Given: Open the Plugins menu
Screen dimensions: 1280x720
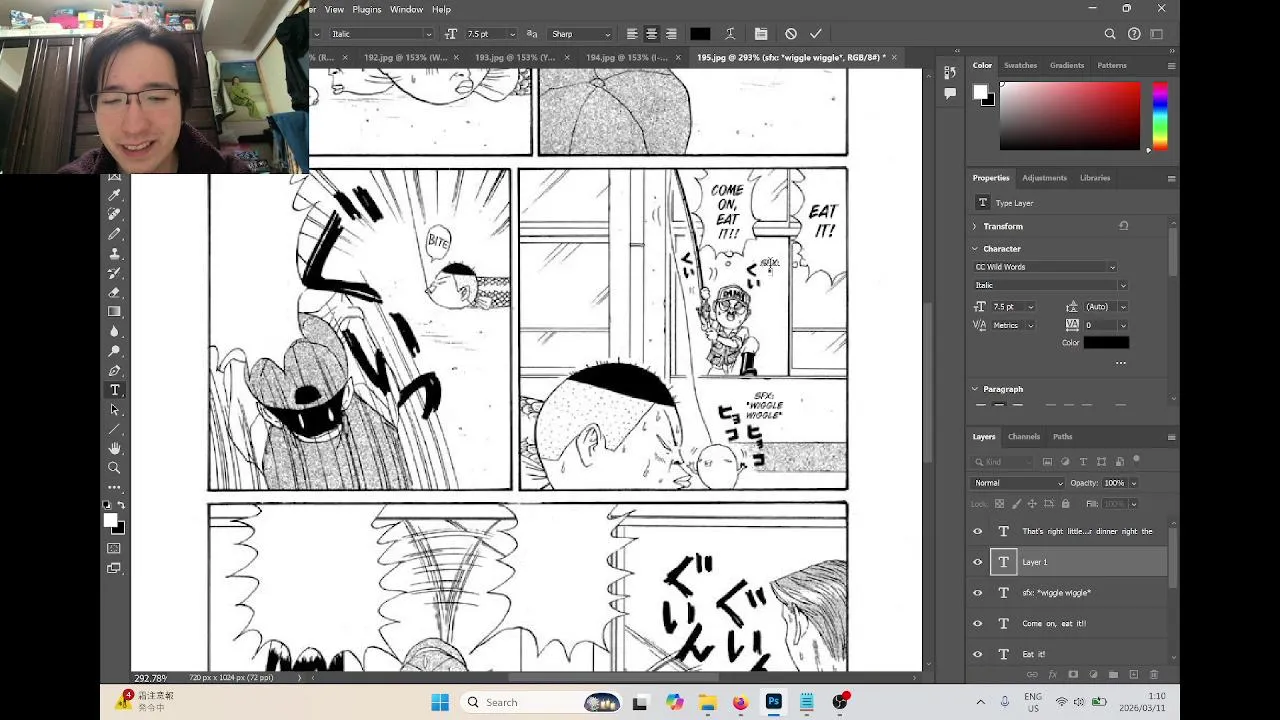Looking at the screenshot, I should point(366,9).
